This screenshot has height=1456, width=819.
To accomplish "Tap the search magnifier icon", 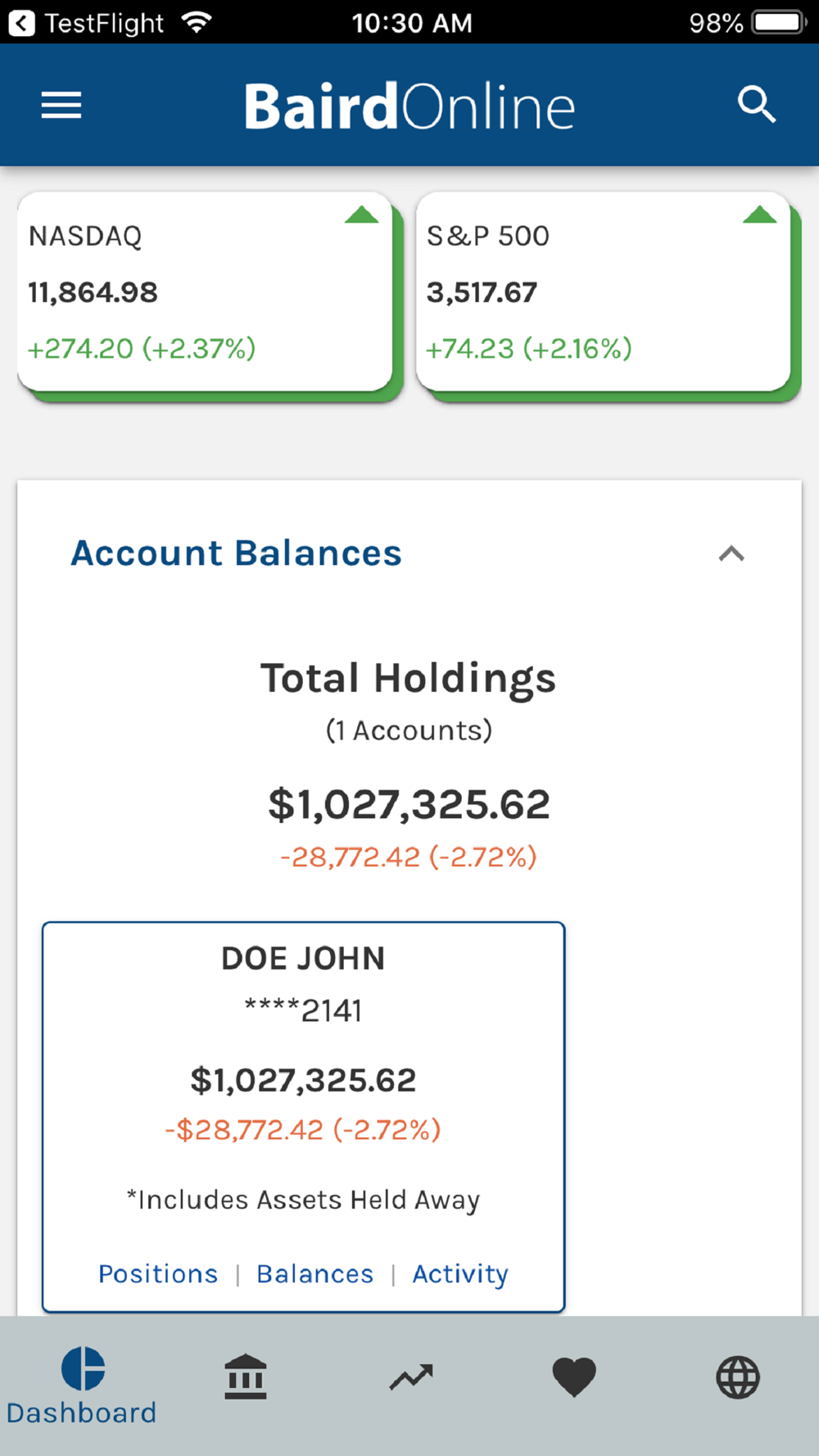I will [x=756, y=106].
